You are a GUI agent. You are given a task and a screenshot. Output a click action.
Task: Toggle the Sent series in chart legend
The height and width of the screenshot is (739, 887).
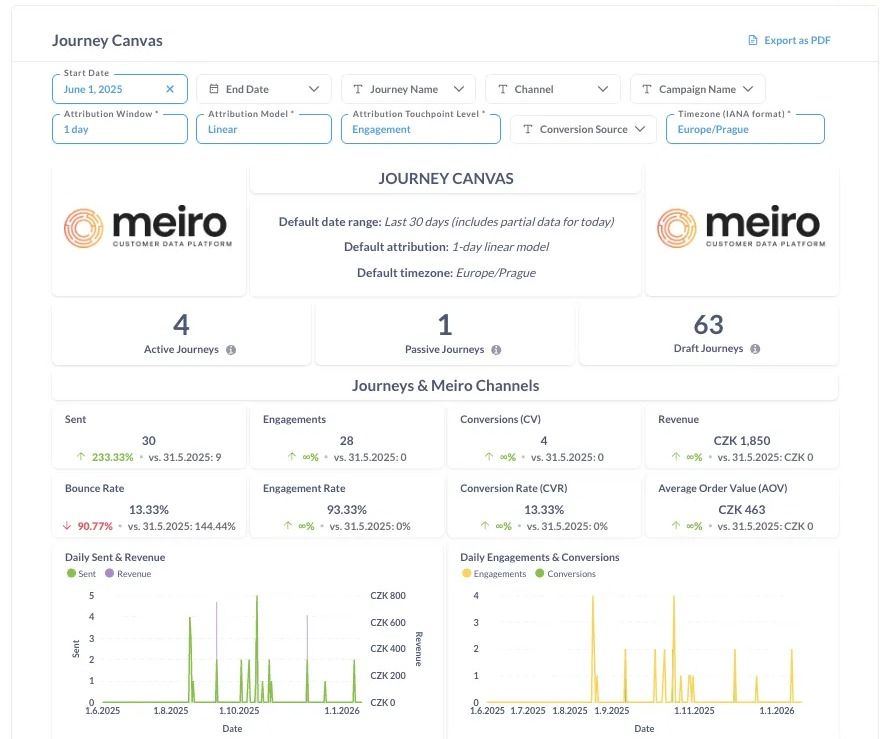tap(82, 574)
